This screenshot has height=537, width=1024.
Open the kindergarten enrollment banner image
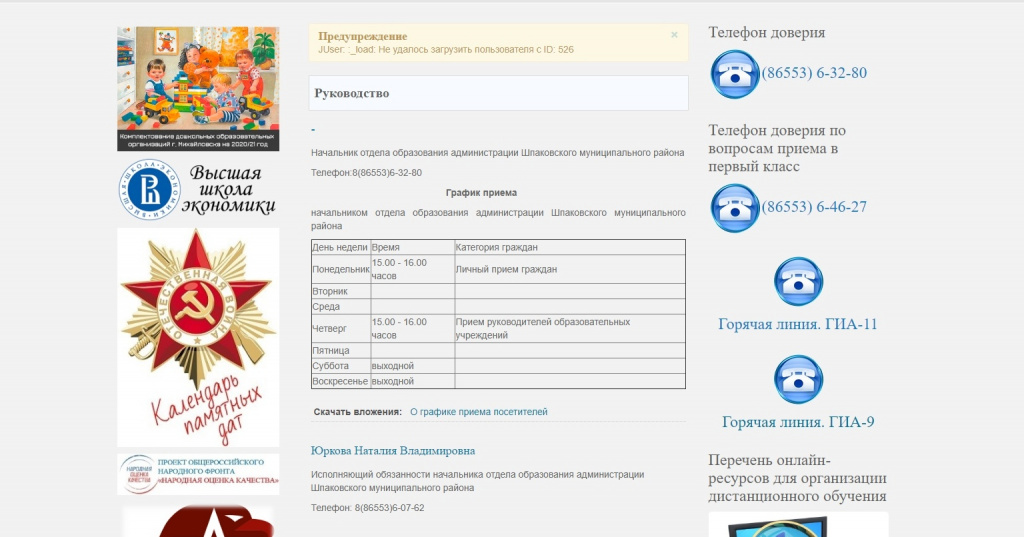click(x=198, y=89)
